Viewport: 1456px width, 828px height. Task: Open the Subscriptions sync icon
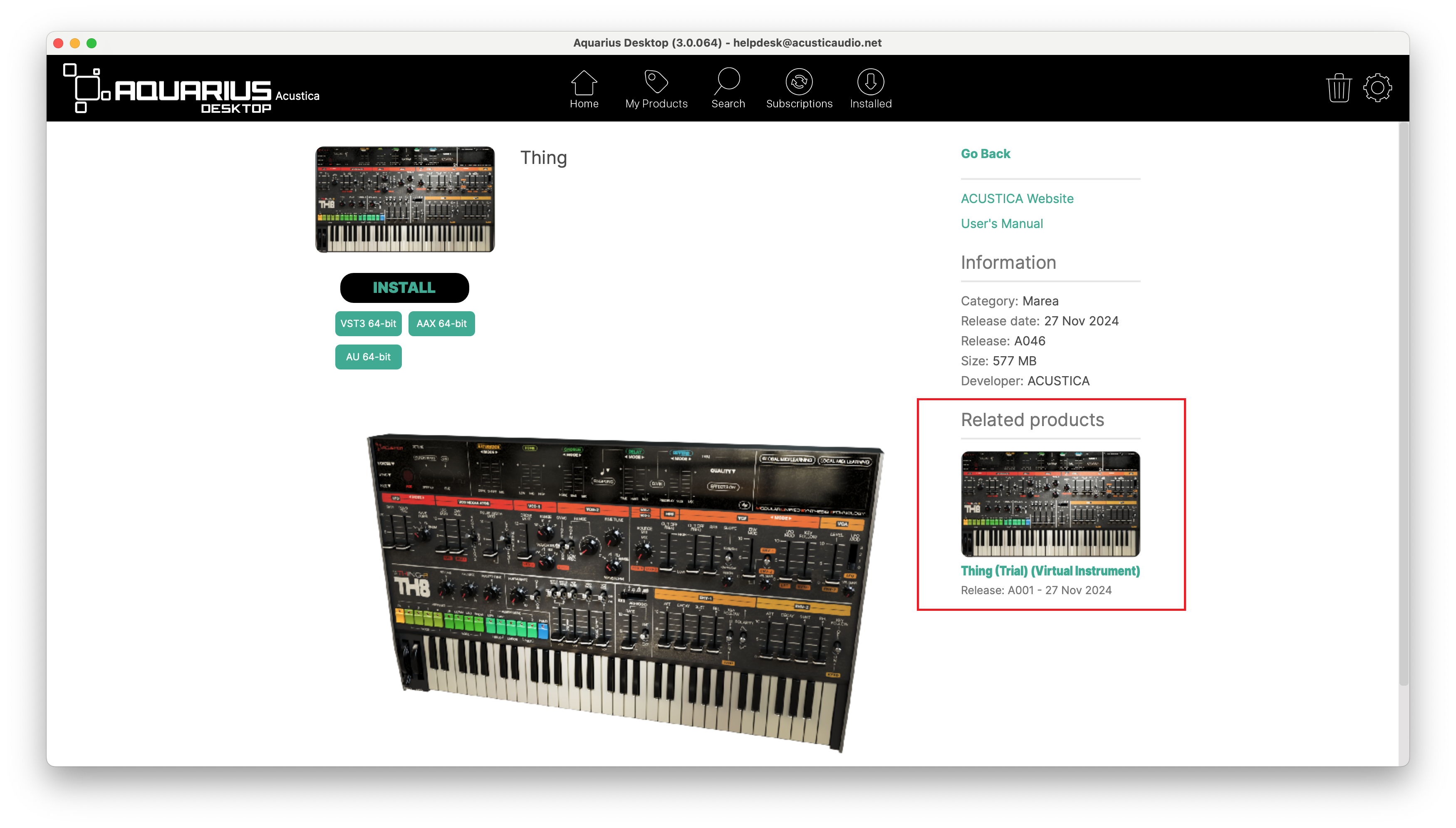(x=799, y=82)
